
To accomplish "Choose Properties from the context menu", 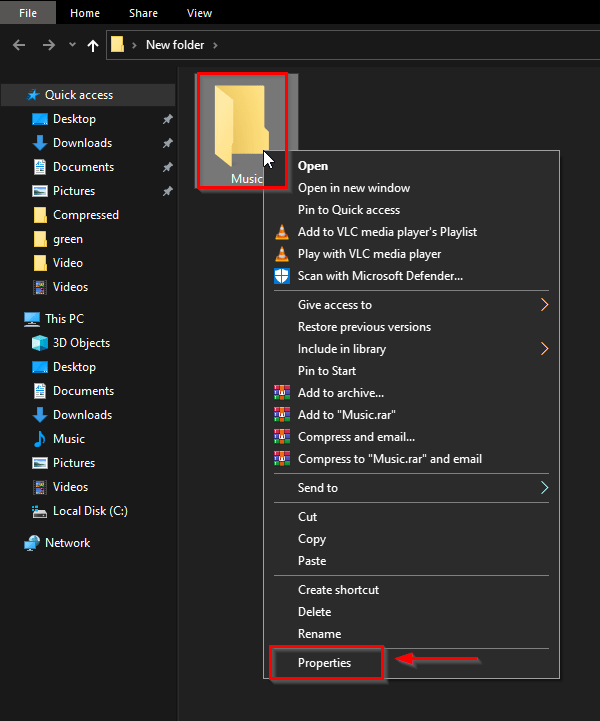I will pyautogui.click(x=326, y=663).
